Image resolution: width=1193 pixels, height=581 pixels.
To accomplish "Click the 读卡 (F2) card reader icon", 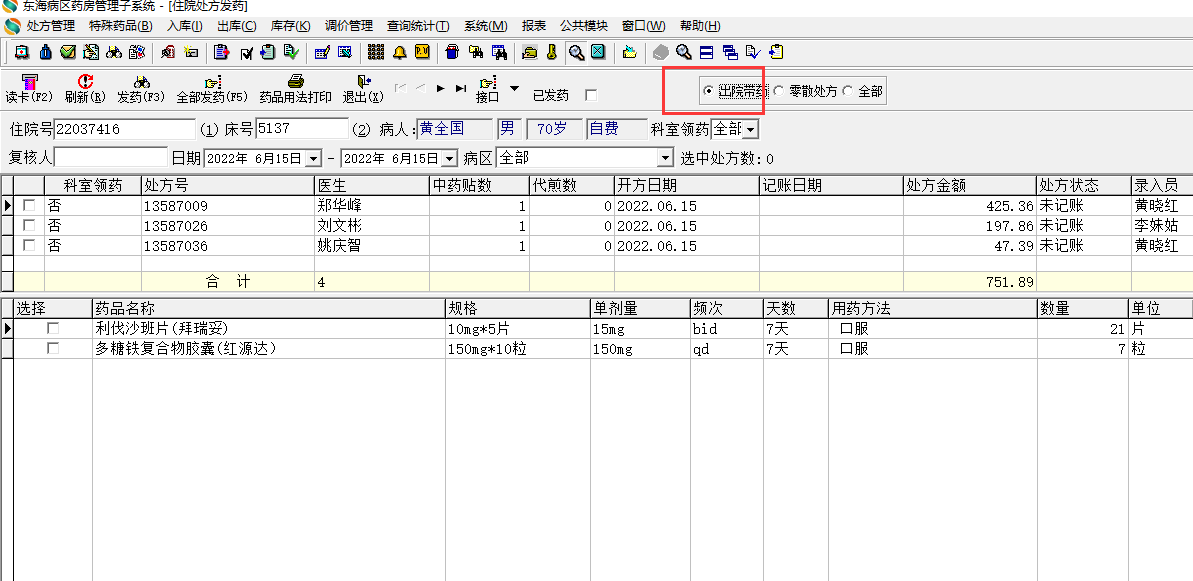I will click(x=28, y=83).
